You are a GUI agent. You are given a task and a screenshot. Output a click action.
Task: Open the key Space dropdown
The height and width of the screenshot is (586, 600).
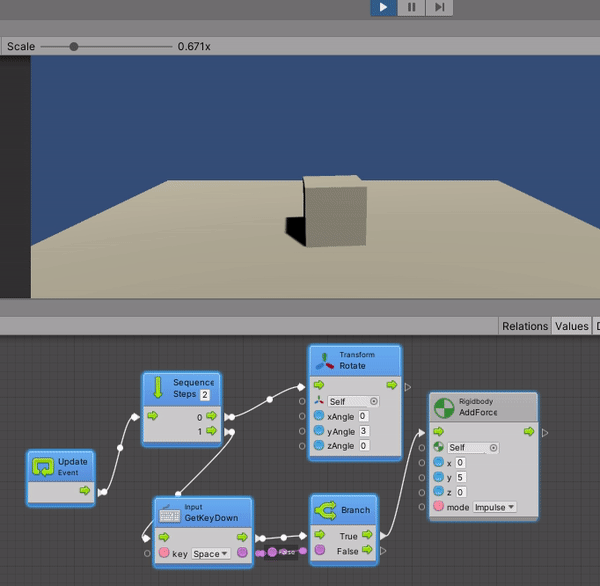coord(211,553)
